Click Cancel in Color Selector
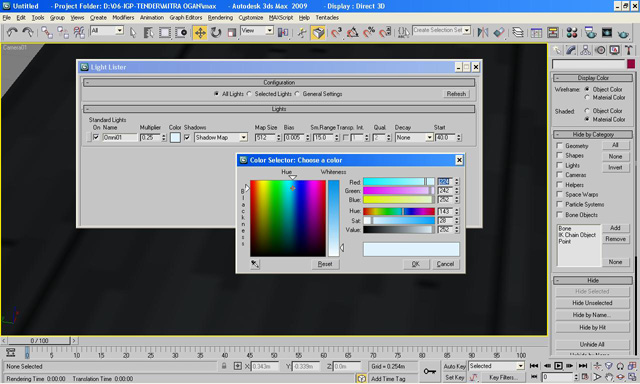640x384 pixels. [x=445, y=264]
